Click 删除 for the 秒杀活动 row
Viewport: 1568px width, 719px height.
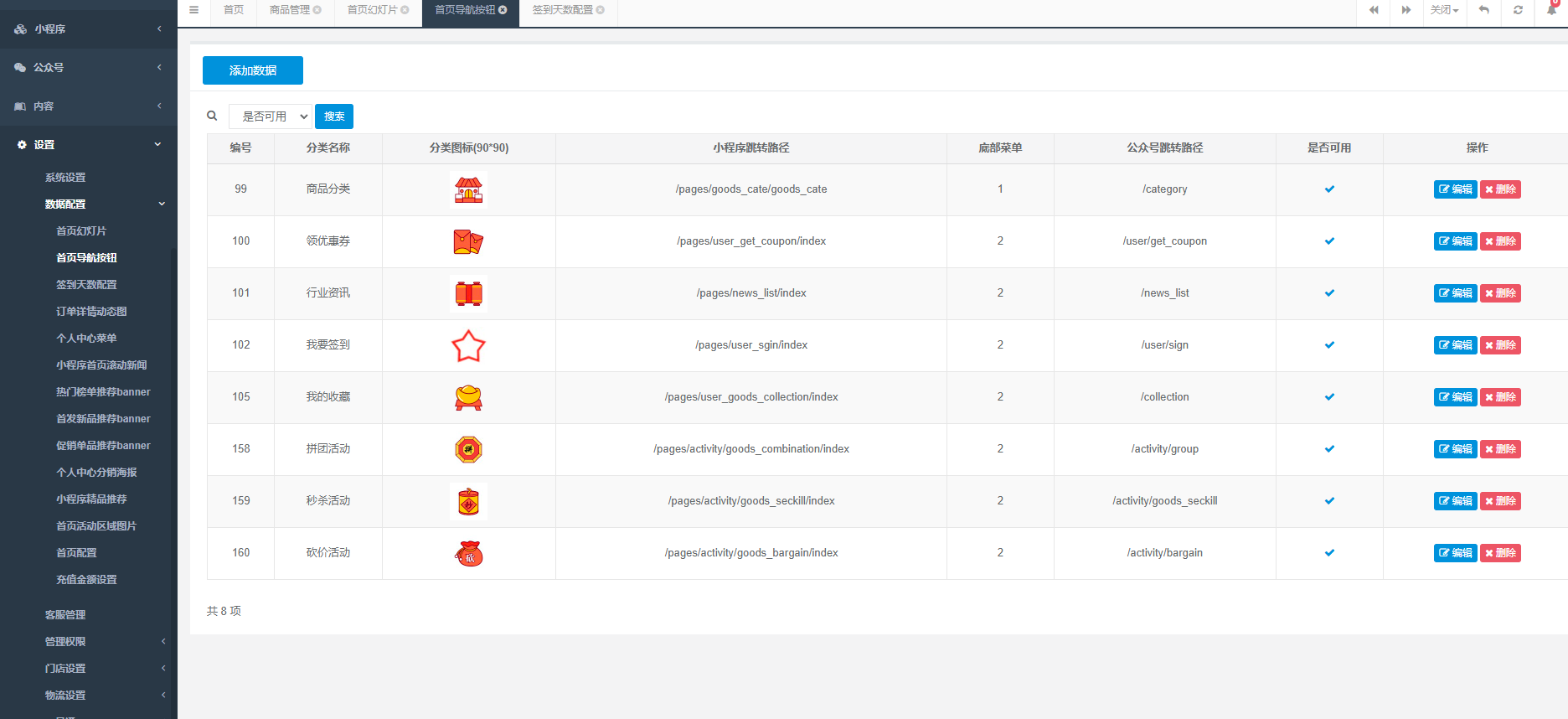(x=1500, y=501)
